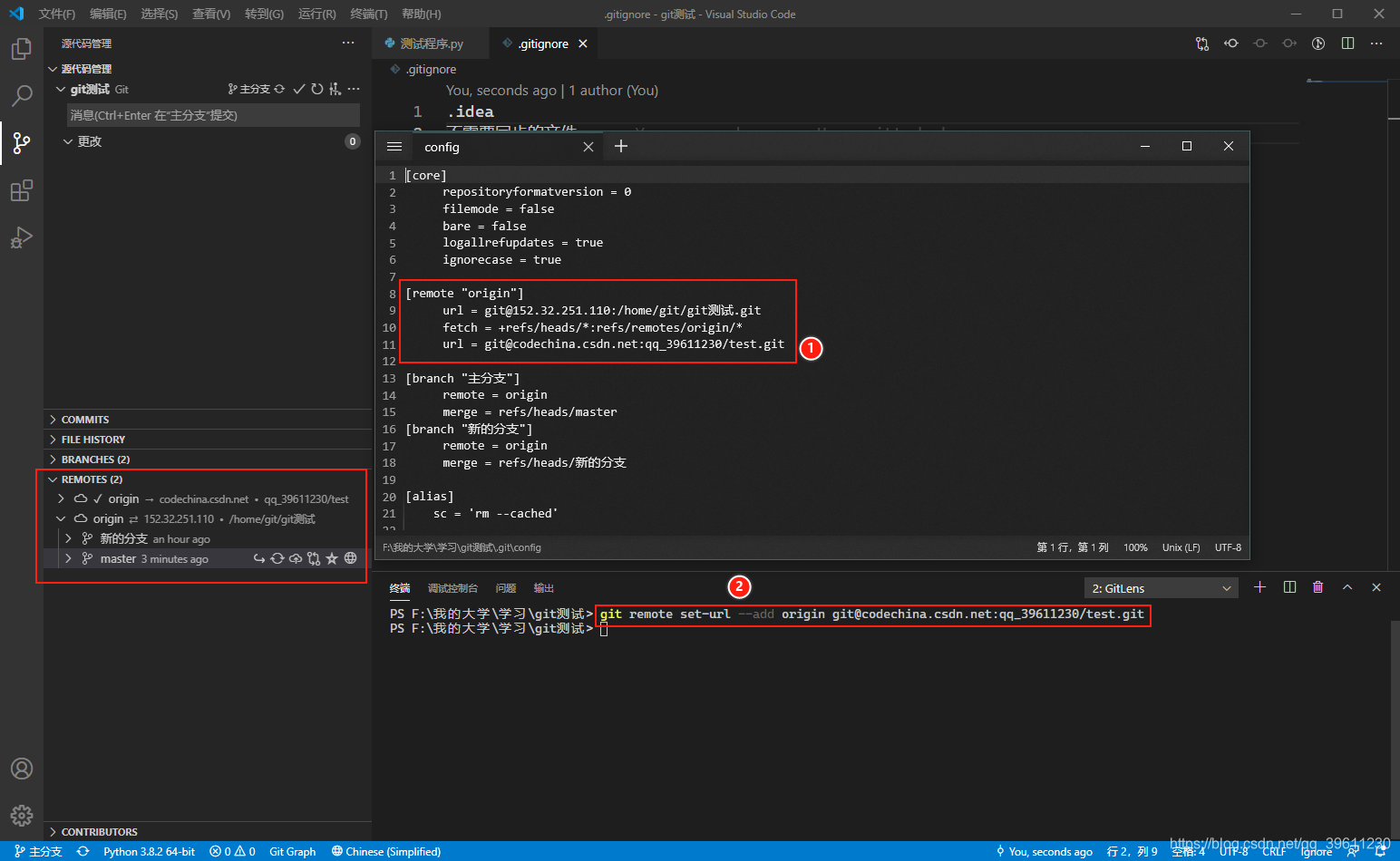
Task: Click the GitLens compare revisions icon in the editor toolbar
Action: tap(1201, 43)
